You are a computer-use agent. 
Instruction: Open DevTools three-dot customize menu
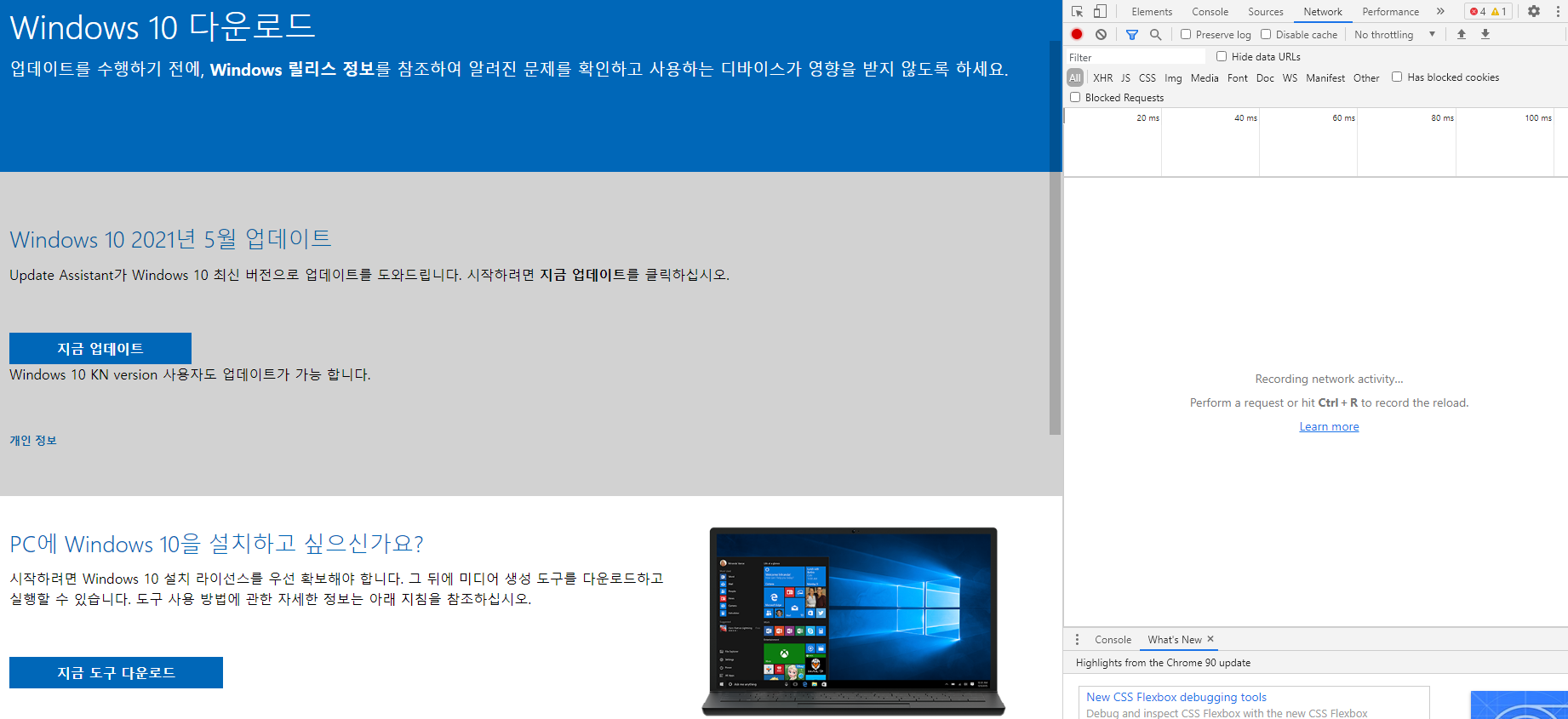[x=1557, y=11]
